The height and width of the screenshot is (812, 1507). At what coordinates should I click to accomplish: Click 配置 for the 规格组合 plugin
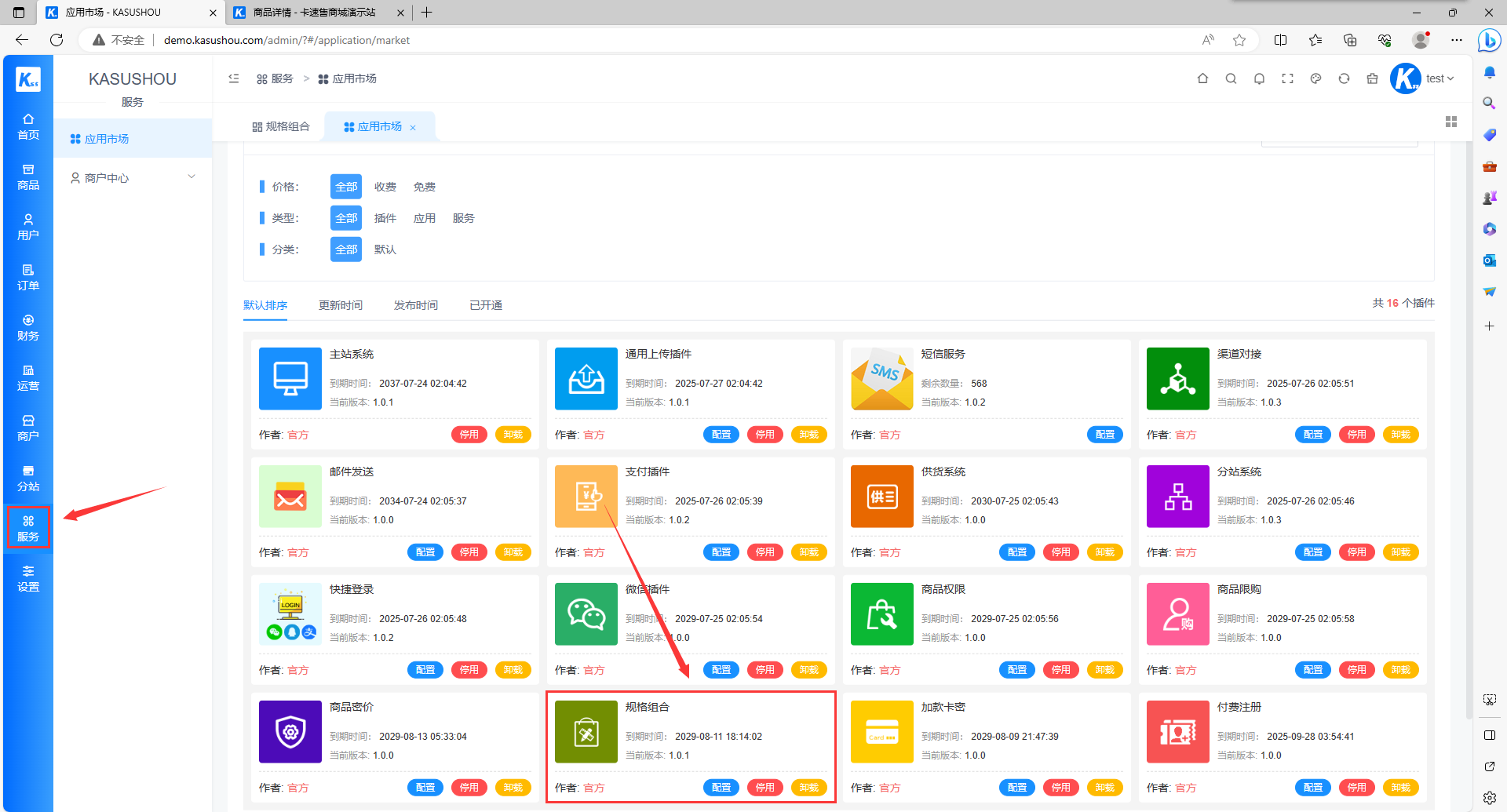721,788
